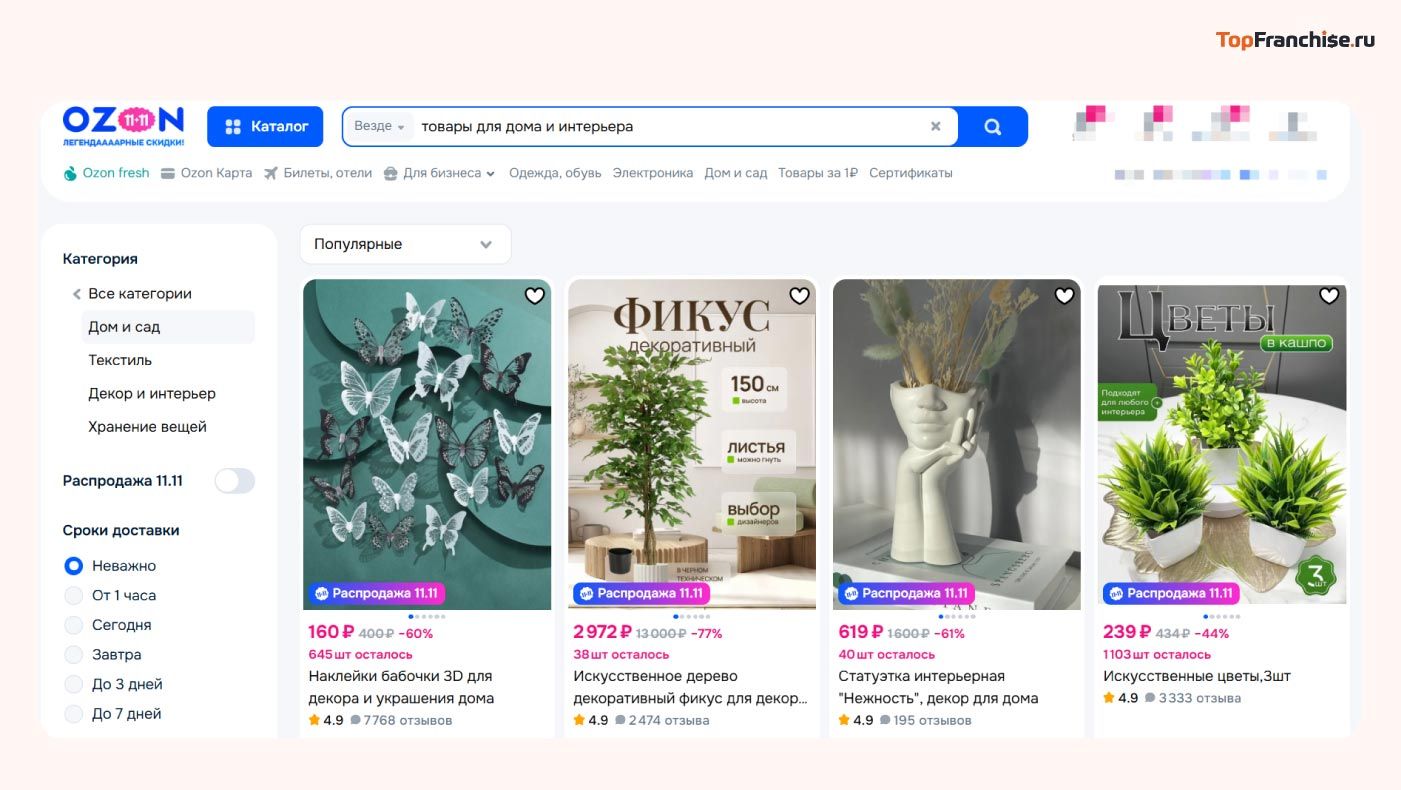Select the До 7 дней delivery option
Screen dimensions: 1401x790
point(74,713)
